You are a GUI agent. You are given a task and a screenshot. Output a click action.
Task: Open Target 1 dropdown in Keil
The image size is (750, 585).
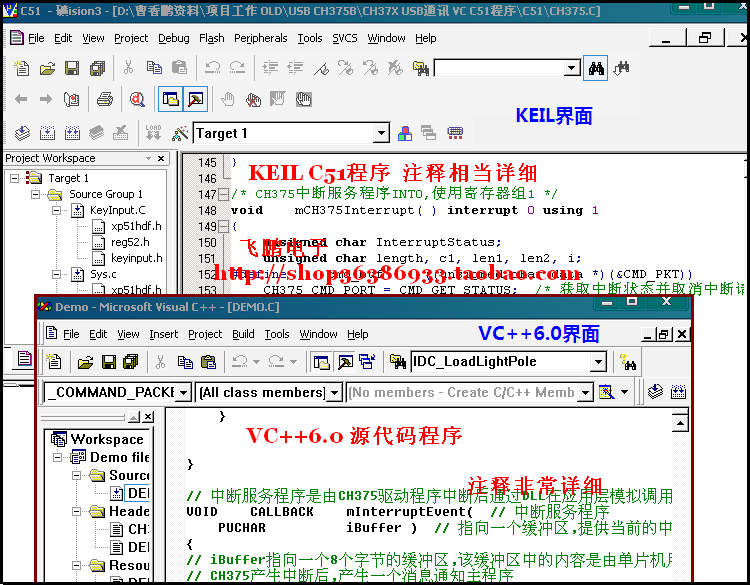point(381,133)
